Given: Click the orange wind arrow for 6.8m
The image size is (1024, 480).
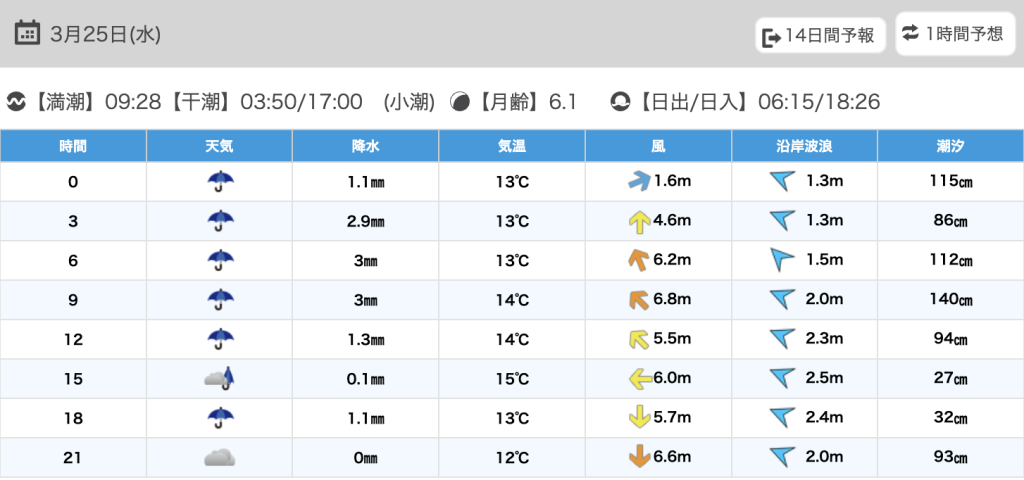Looking at the screenshot, I should [x=638, y=299].
